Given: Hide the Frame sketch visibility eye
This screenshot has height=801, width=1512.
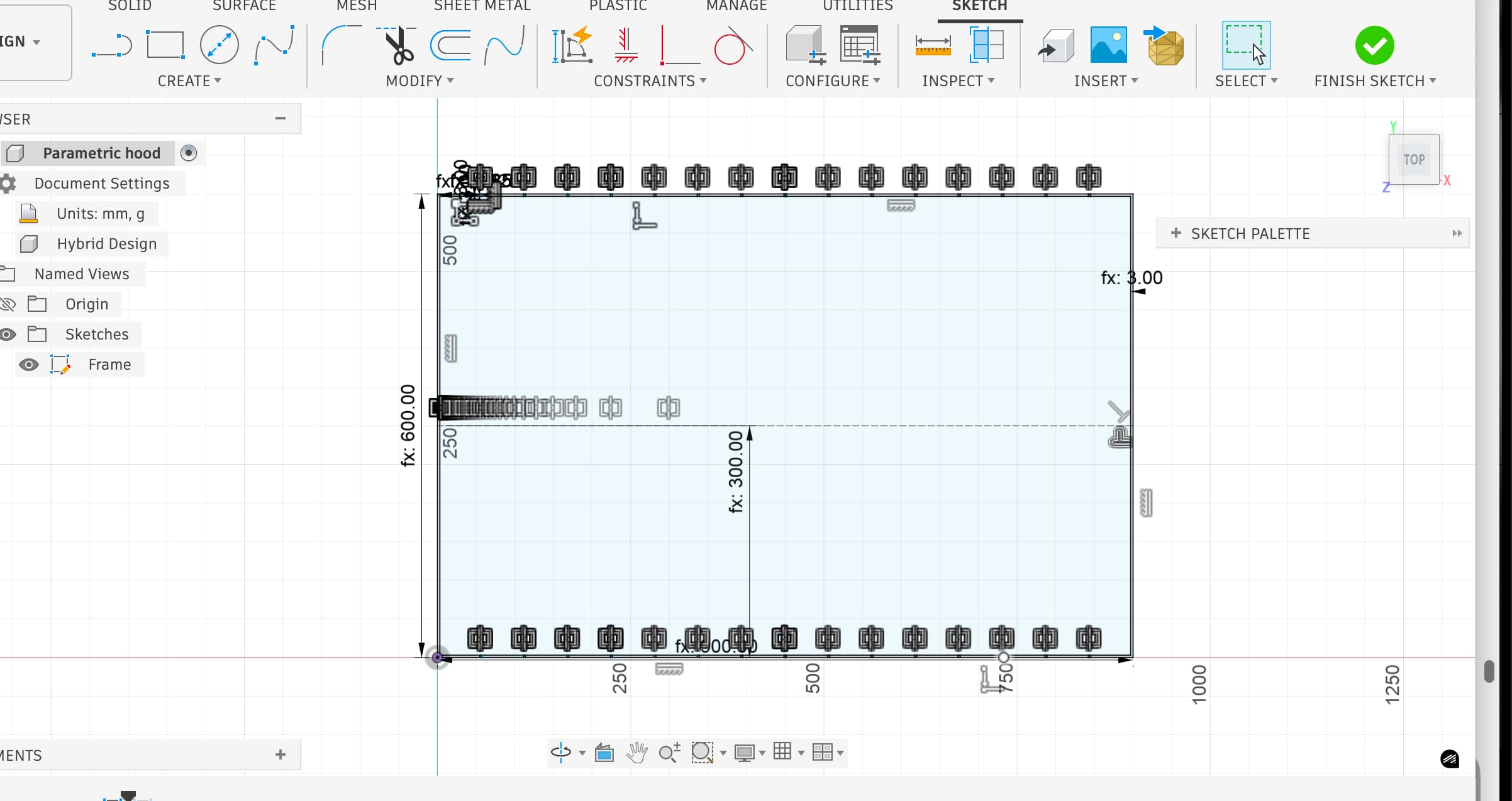Looking at the screenshot, I should [x=28, y=365].
